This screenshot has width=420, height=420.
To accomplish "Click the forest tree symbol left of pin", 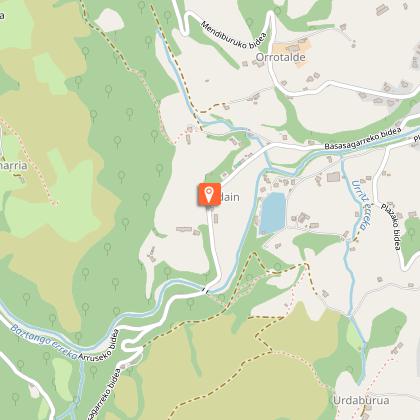I will click(146, 198).
